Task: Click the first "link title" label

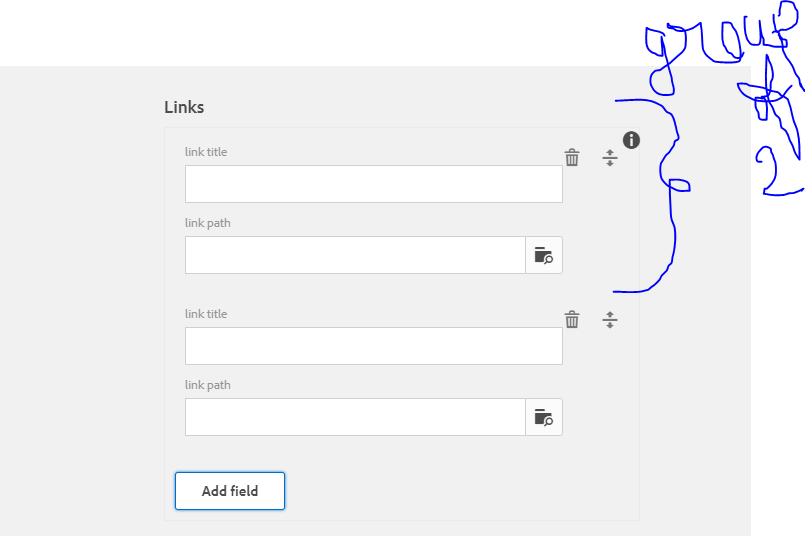Action: point(206,152)
